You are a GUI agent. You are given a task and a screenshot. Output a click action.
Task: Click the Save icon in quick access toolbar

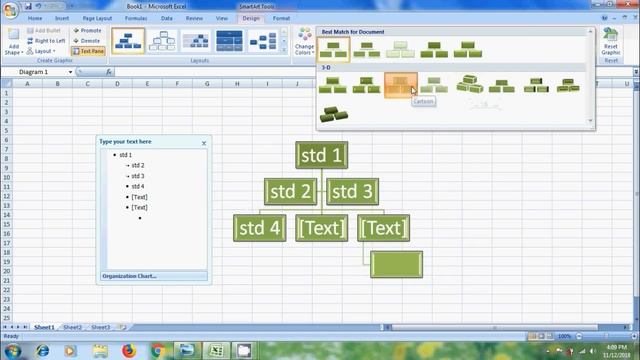pyautogui.click(x=28, y=6)
